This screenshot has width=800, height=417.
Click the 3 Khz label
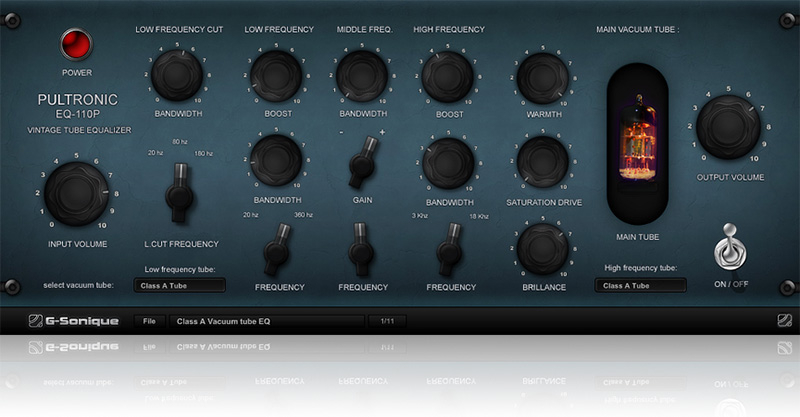(420, 215)
